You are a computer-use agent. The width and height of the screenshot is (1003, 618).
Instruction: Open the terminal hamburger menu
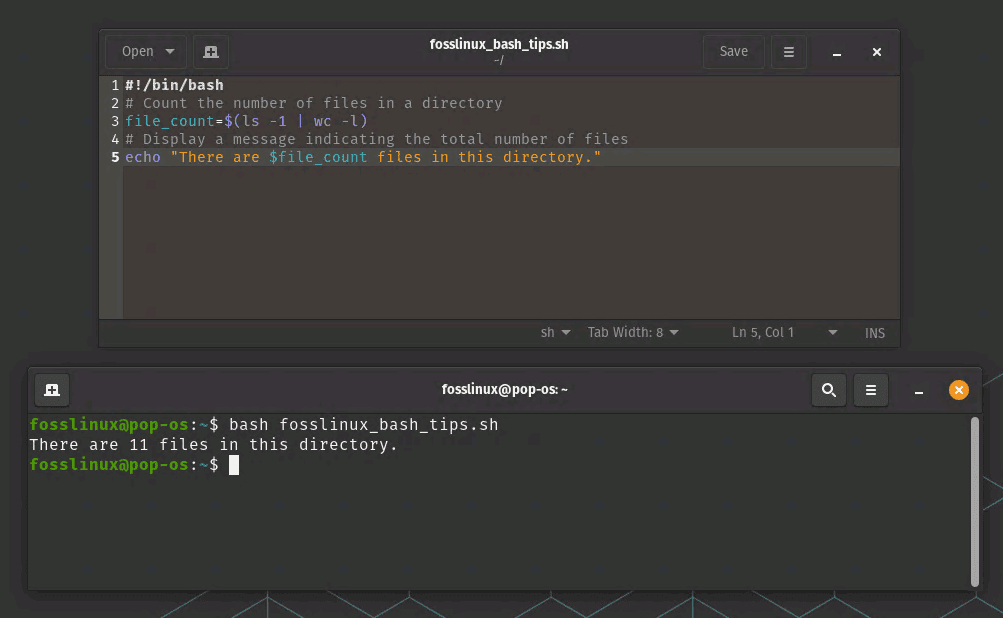[x=870, y=390]
